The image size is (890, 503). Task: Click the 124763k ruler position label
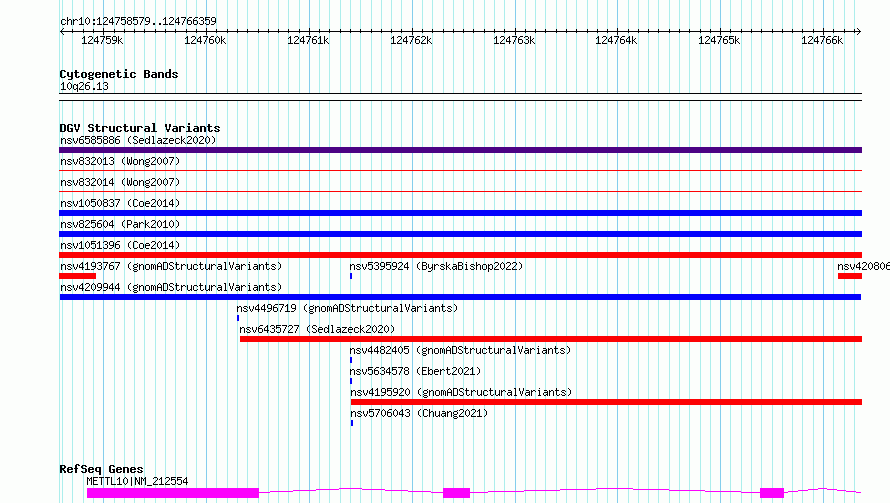514,40
